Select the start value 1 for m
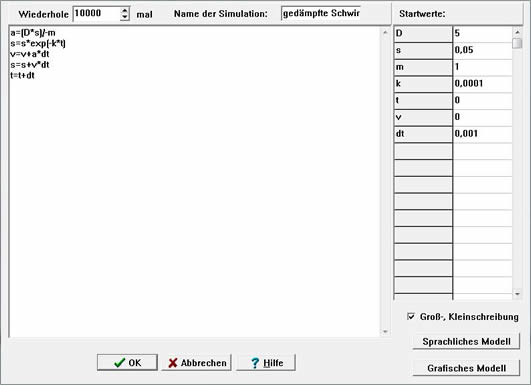Viewport: 531px width, 385px height. click(x=482, y=67)
